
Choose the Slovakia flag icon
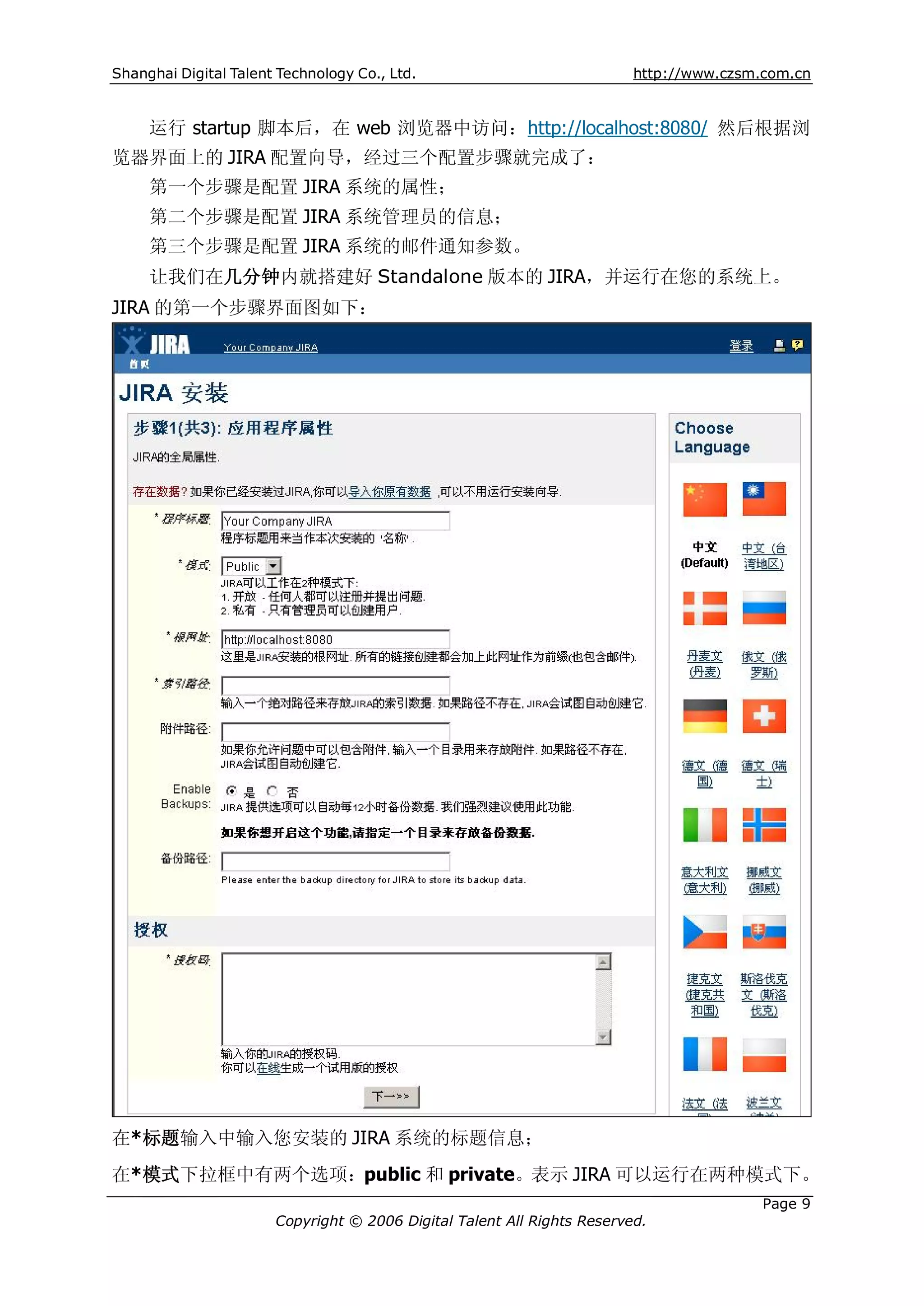(x=764, y=932)
